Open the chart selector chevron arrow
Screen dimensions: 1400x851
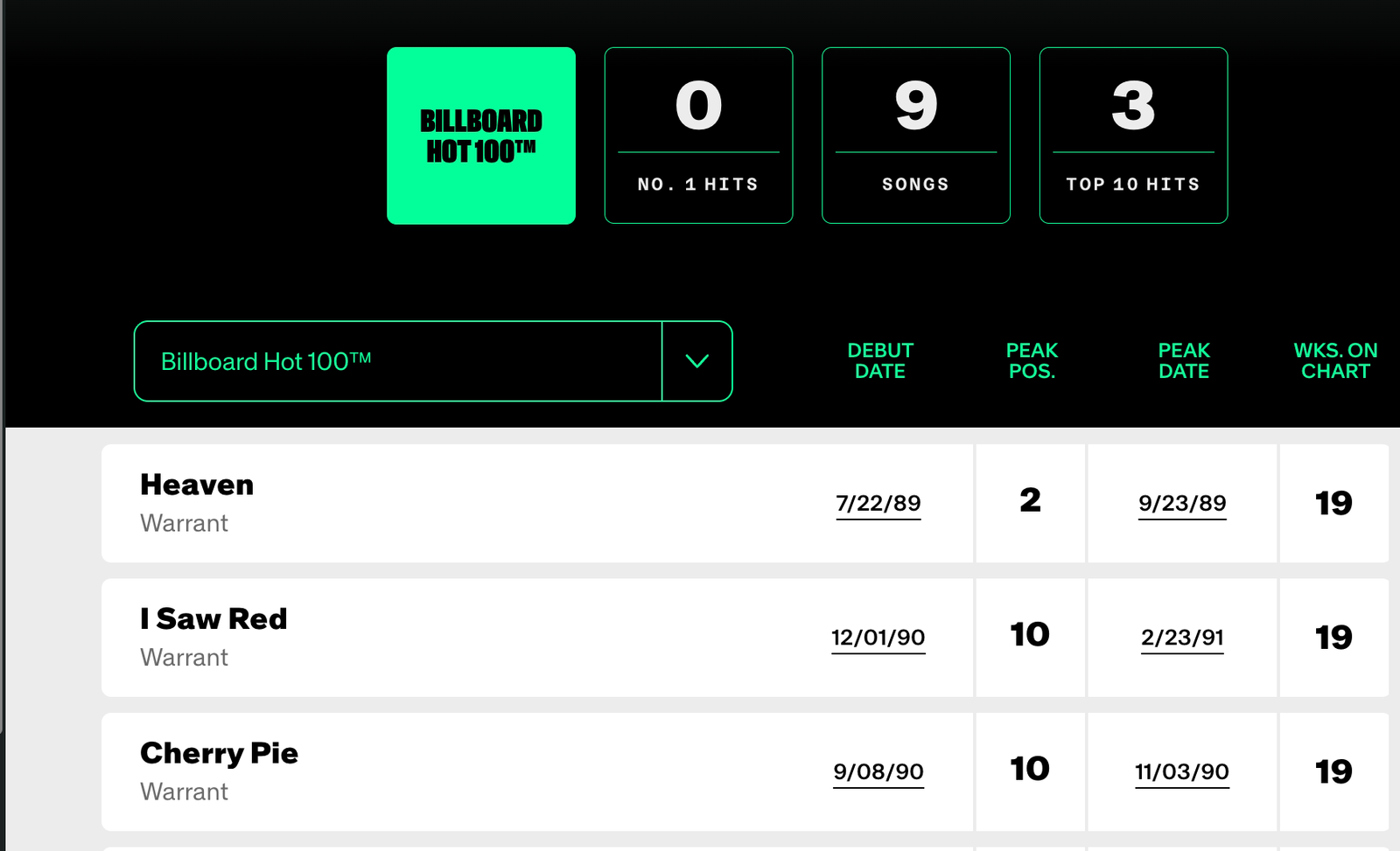pyautogui.click(x=696, y=361)
